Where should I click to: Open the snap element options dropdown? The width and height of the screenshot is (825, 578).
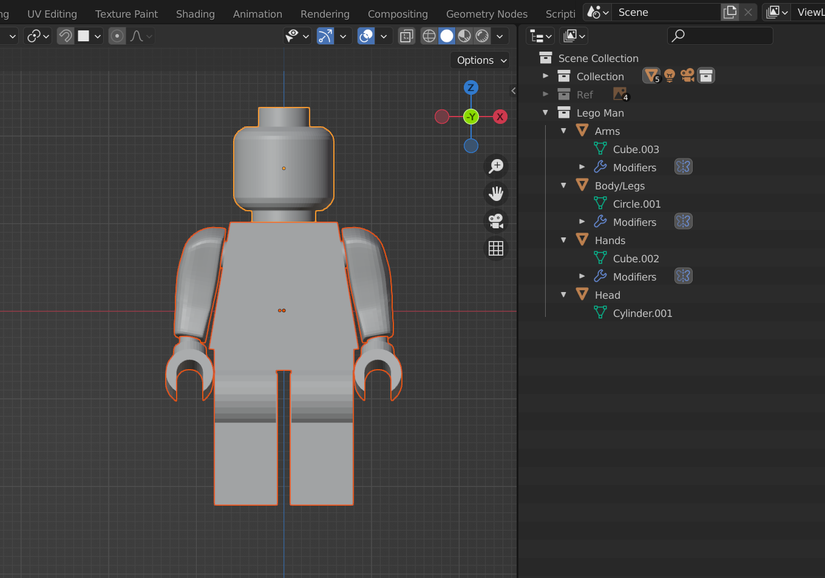point(88,36)
